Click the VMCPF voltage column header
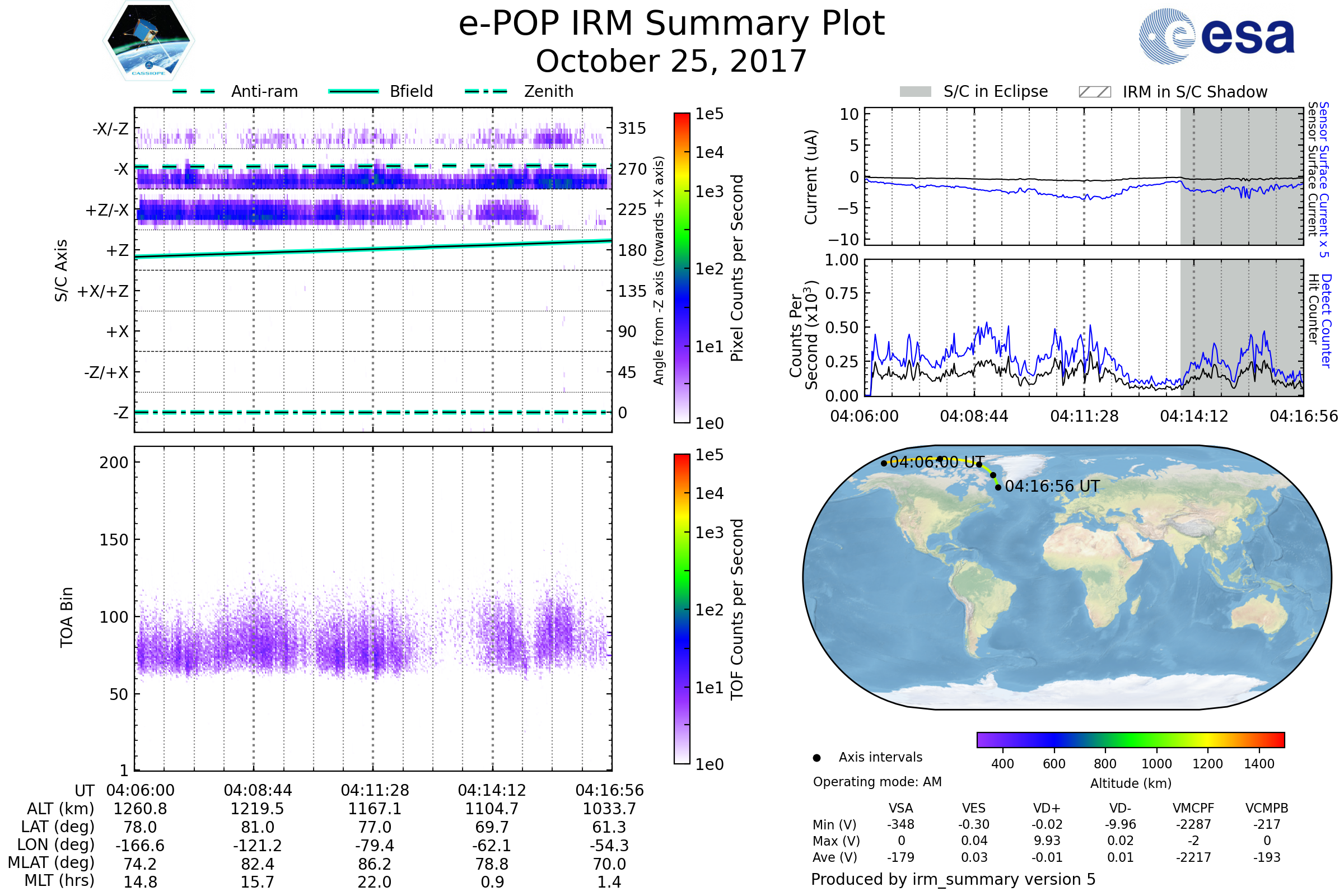Viewport: 1344px width, 896px height. 1193,808
